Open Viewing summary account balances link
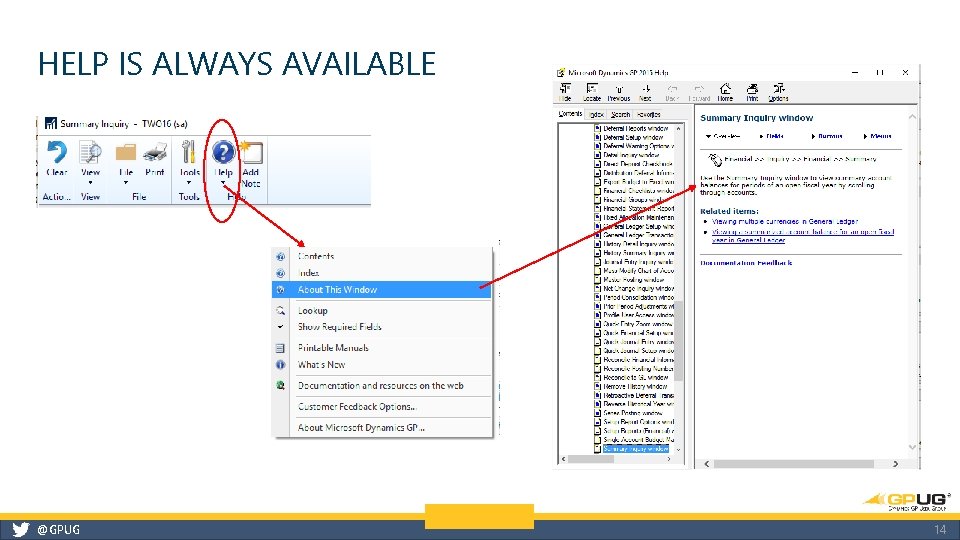 pyautogui.click(x=803, y=236)
